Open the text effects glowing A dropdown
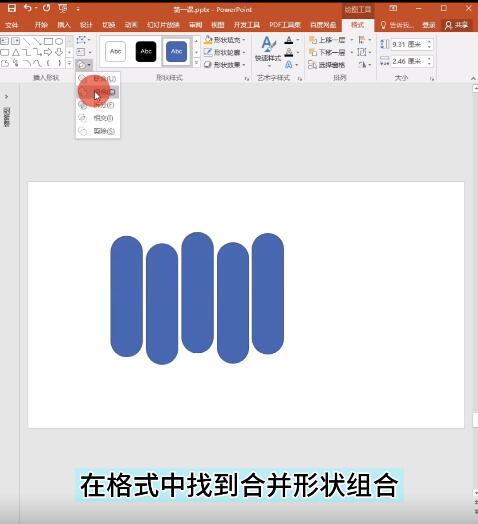Screen dimensions: 478x524 tap(292, 64)
